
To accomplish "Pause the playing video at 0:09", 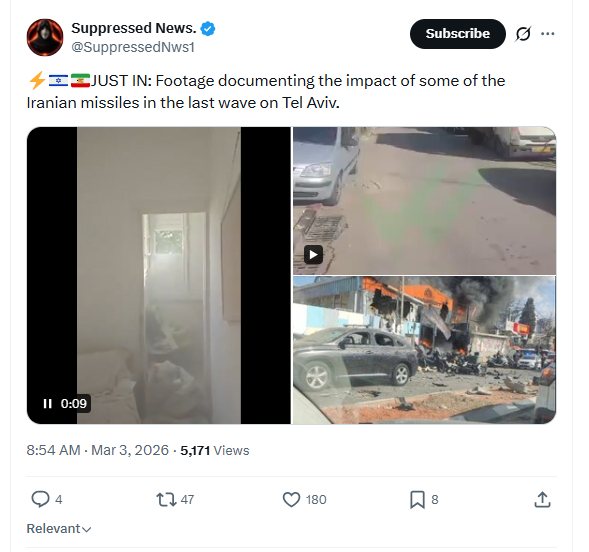I will tap(47, 404).
